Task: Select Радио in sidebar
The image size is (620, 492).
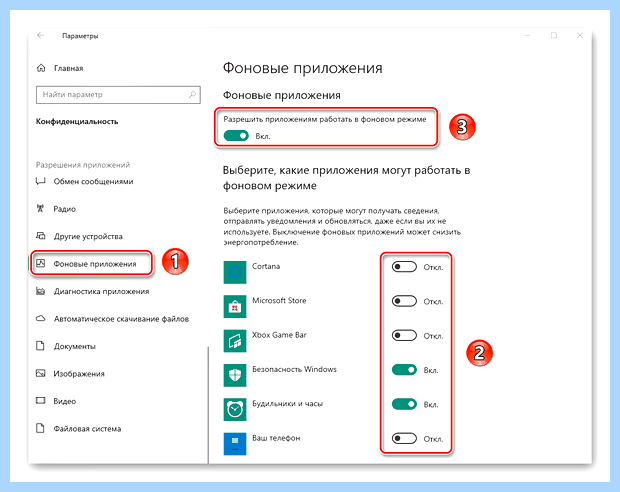Action: click(x=64, y=209)
